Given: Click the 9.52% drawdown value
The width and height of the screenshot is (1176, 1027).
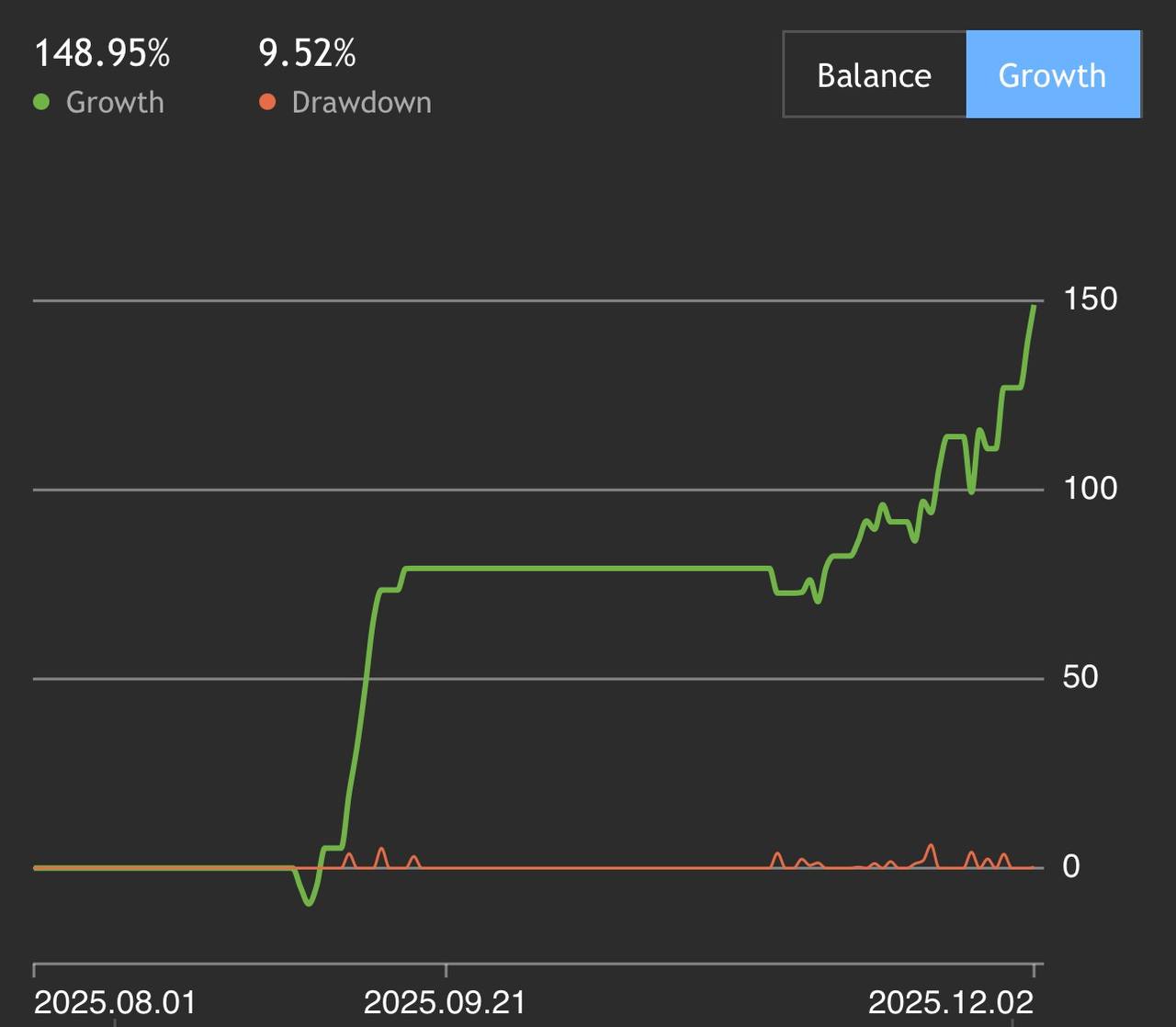Looking at the screenshot, I should [x=307, y=53].
